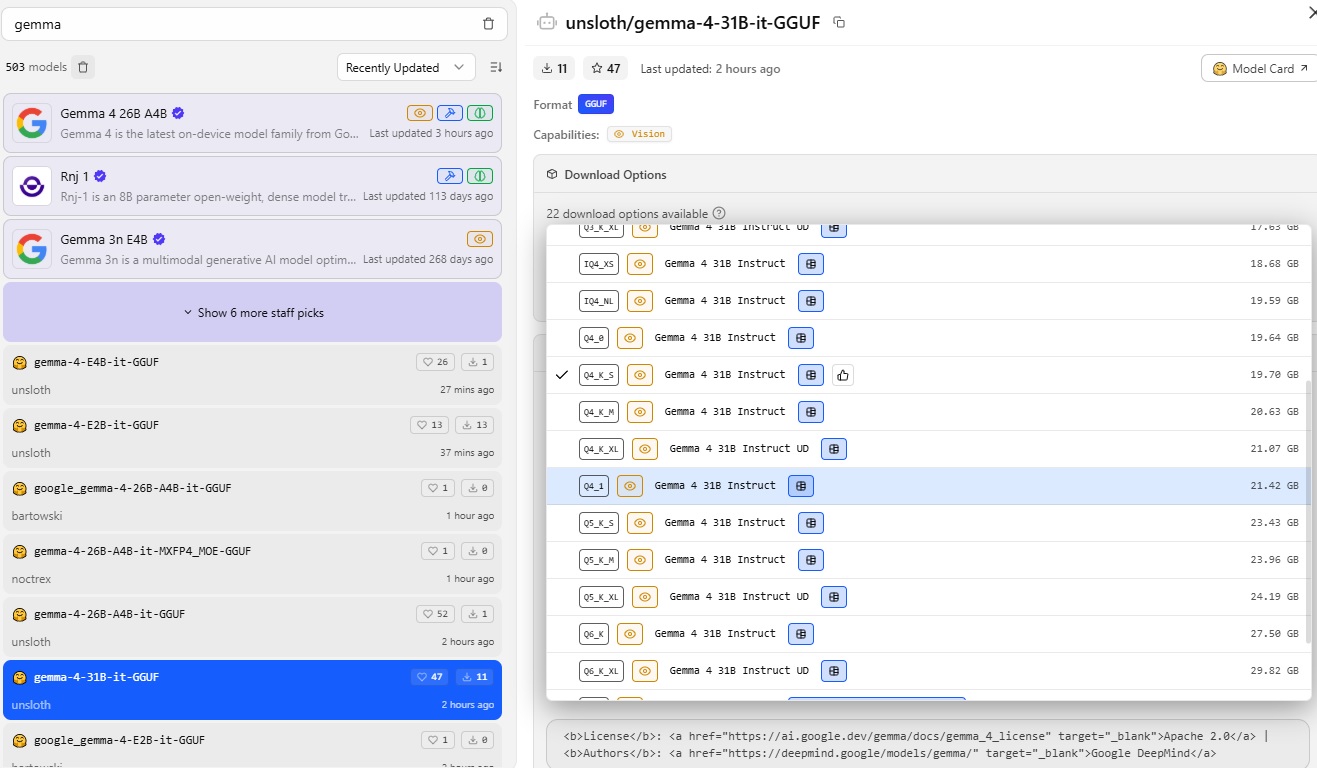1317x768 pixels.
Task: Copy the unsloth/gemma-4-31B-it-GGUF model name
Action: (x=839, y=22)
